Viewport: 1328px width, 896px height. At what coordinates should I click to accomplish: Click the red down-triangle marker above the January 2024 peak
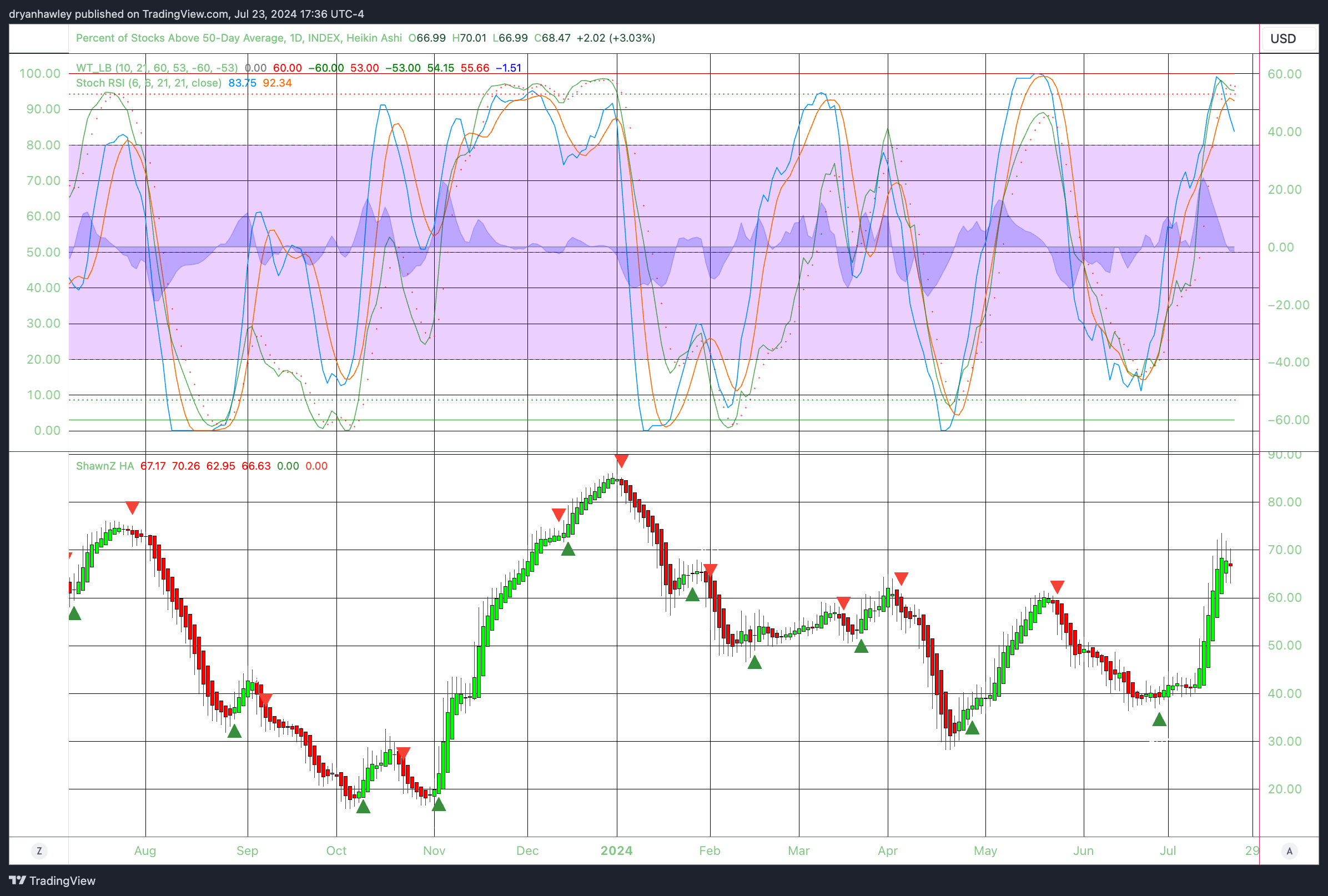click(x=621, y=461)
